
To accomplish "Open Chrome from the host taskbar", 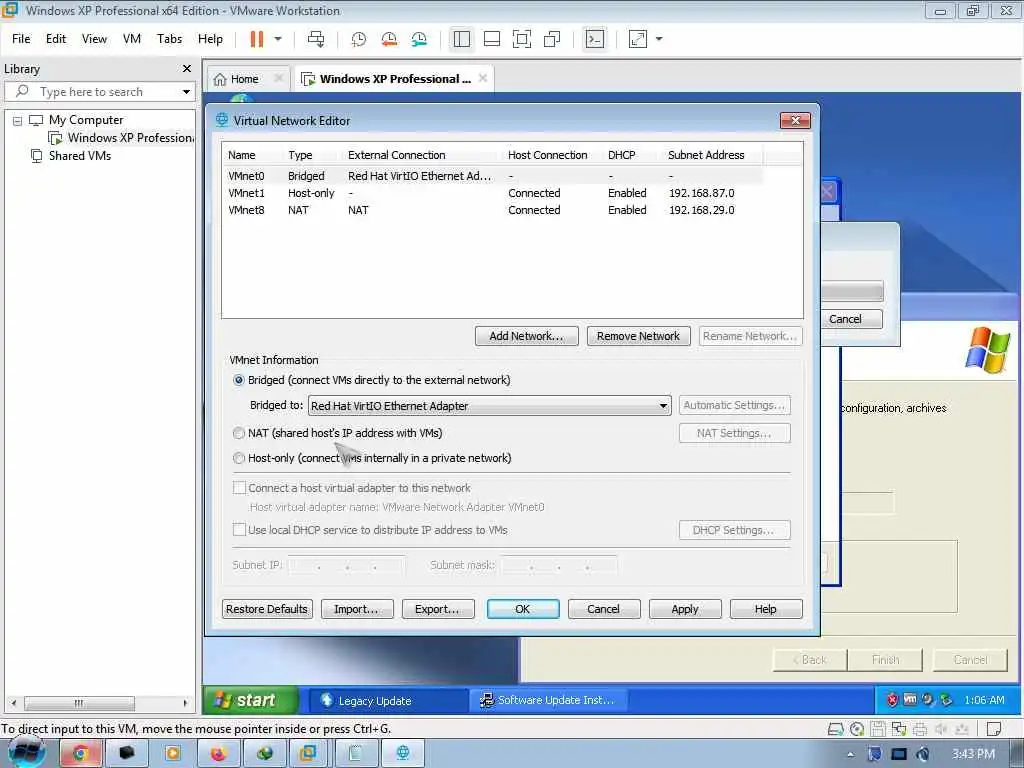I will click(x=81, y=754).
